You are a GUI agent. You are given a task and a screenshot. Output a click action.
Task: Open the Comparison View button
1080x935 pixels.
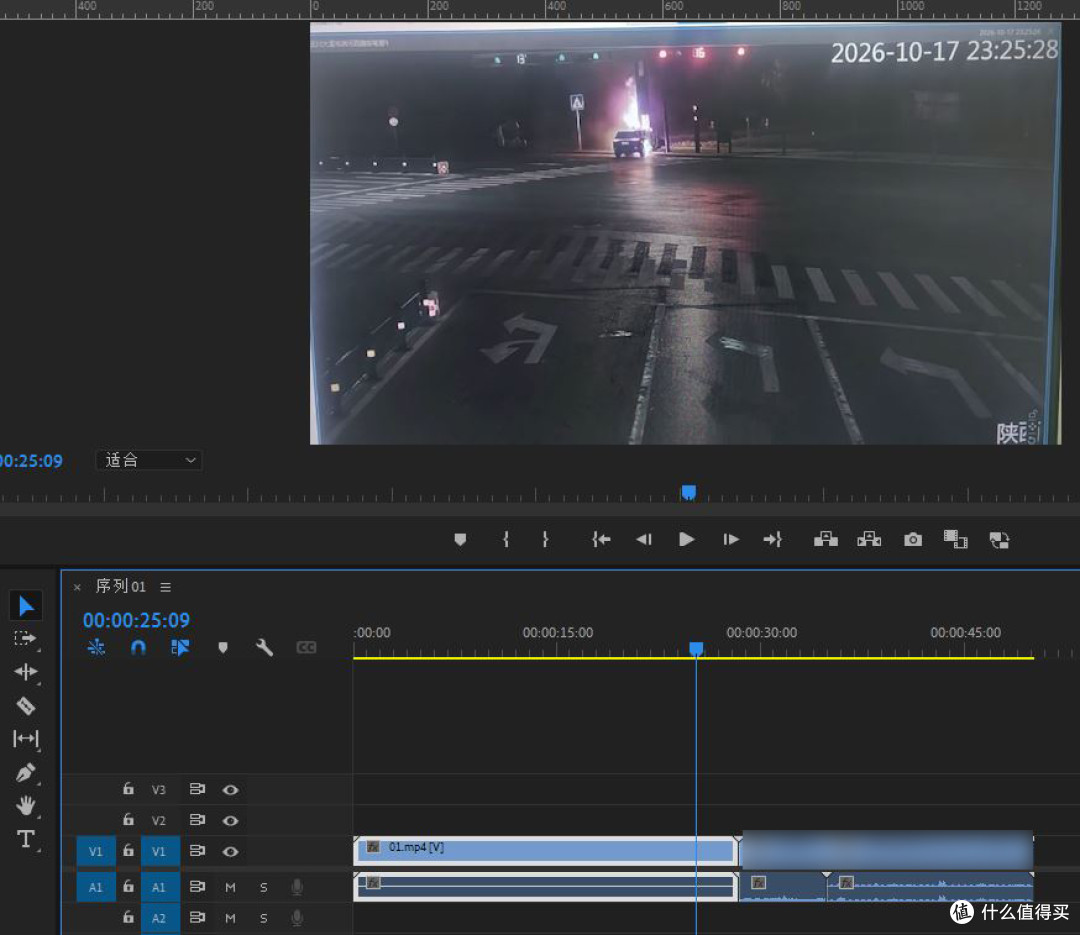point(955,540)
